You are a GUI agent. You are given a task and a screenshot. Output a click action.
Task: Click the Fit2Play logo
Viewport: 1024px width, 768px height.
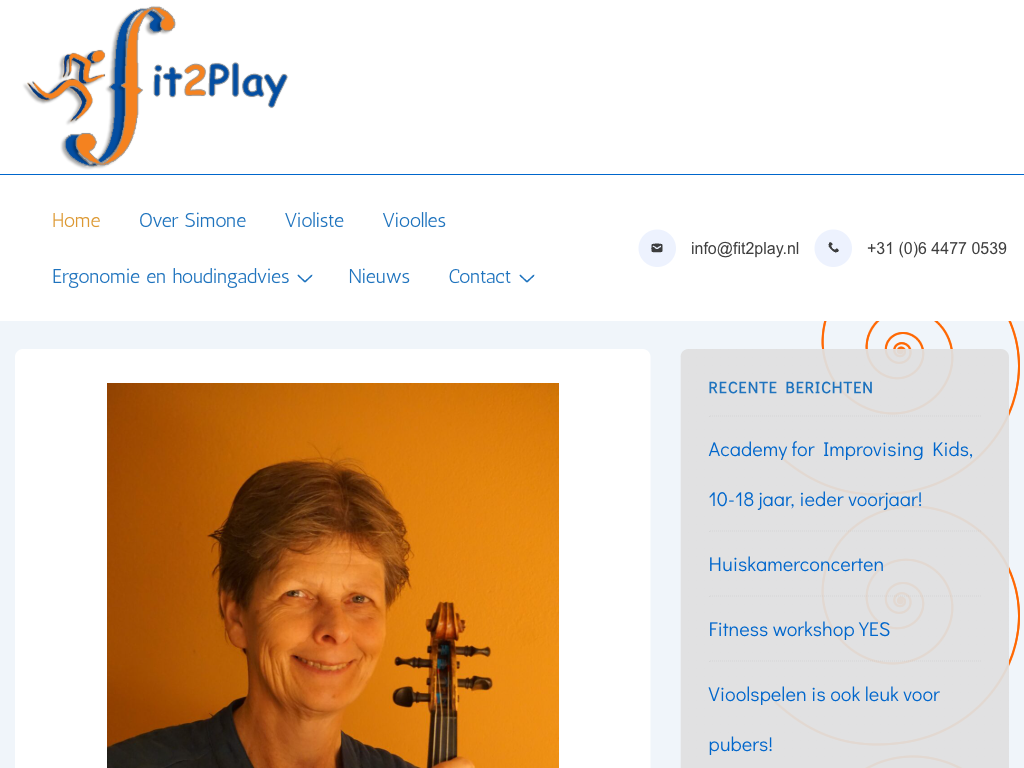pyautogui.click(x=156, y=86)
